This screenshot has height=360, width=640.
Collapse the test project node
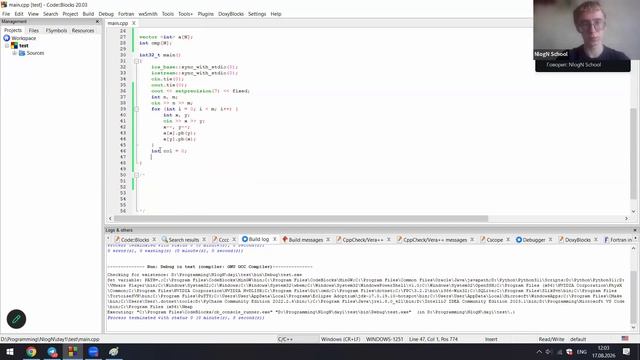pyautogui.click(x=7, y=46)
